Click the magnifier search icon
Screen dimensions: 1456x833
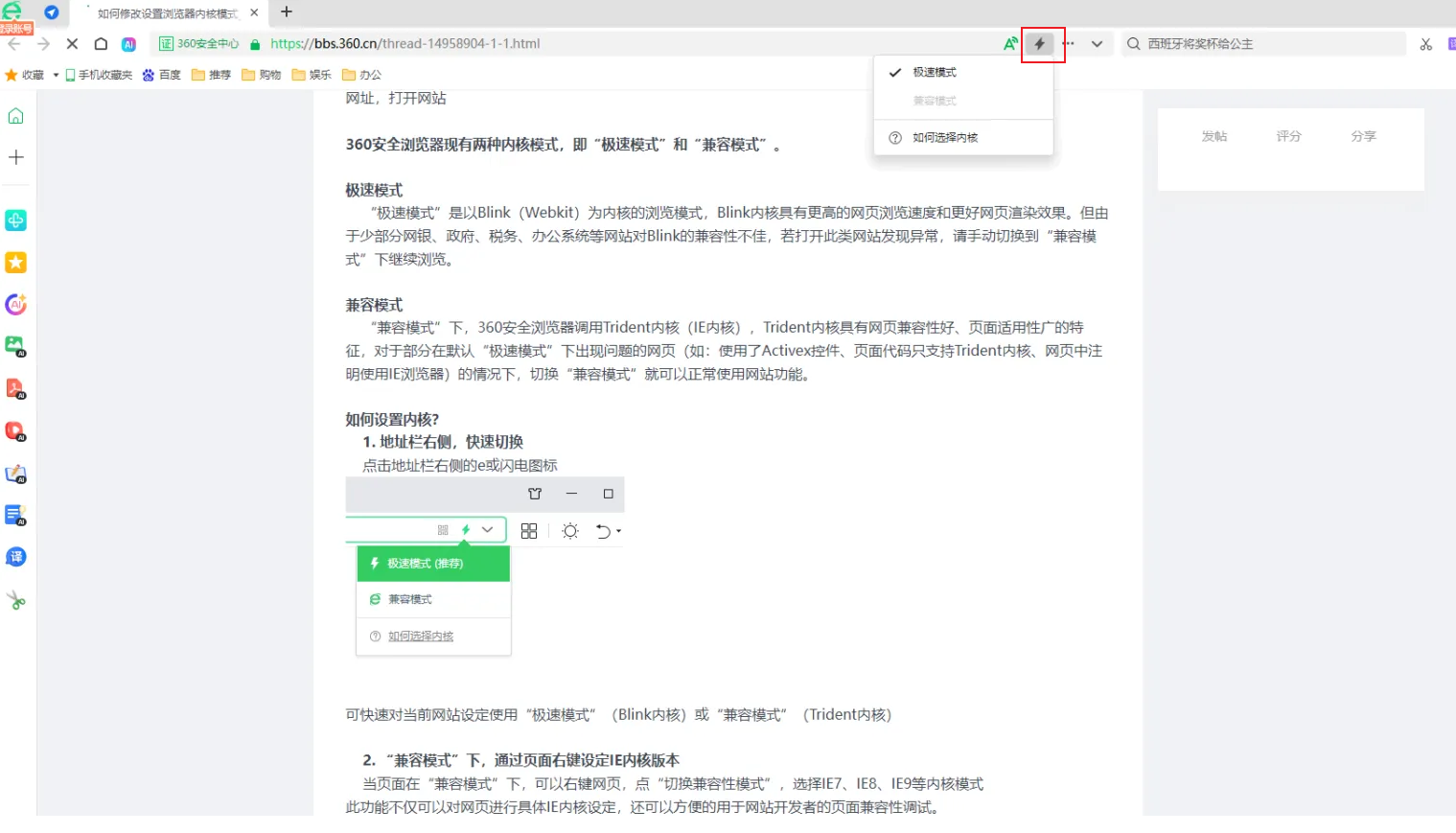tap(1134, 44)
